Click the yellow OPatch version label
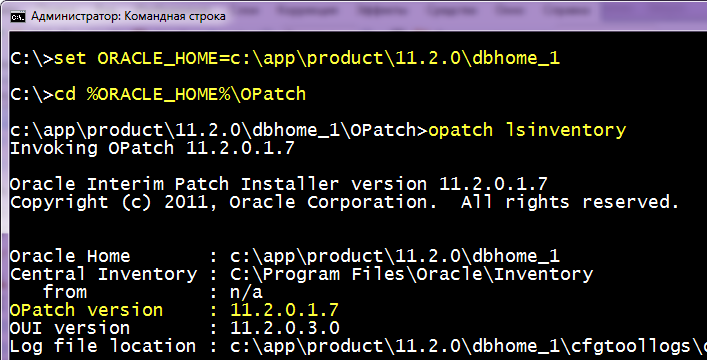The width and height of the screenshot is (707, 360). [87, 310]
